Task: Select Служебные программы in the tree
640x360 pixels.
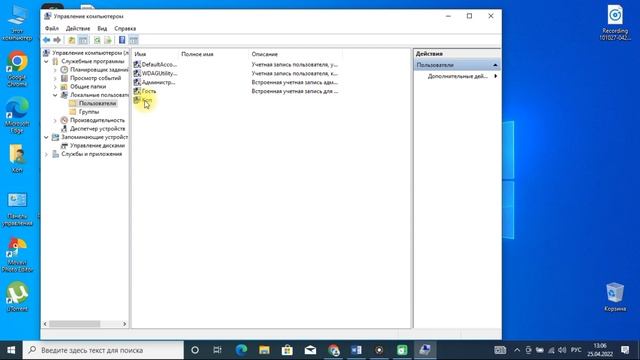Action: (x=93, y=61)
